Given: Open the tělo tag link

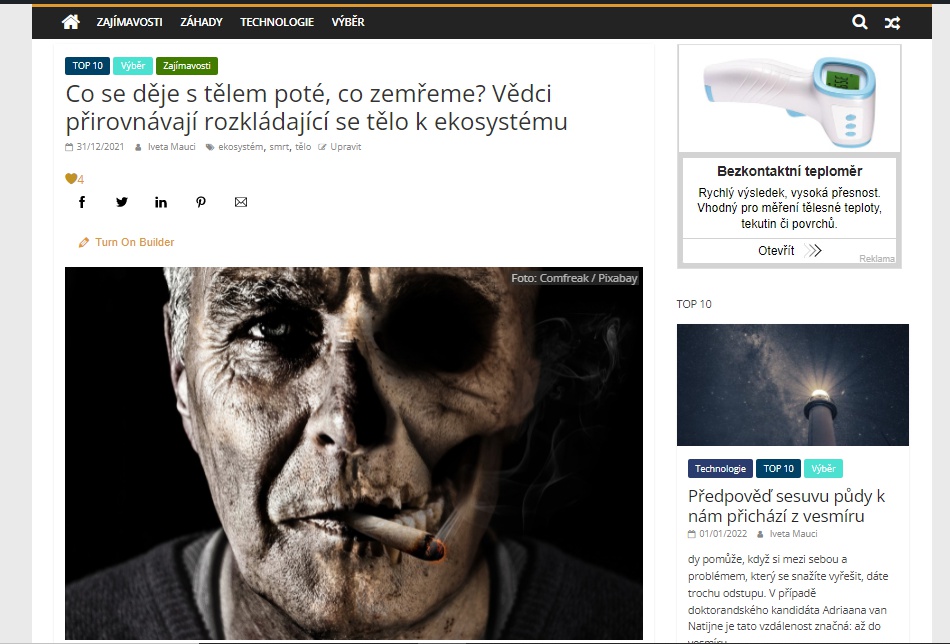Looking at the screenshot, I should (303, 147).
